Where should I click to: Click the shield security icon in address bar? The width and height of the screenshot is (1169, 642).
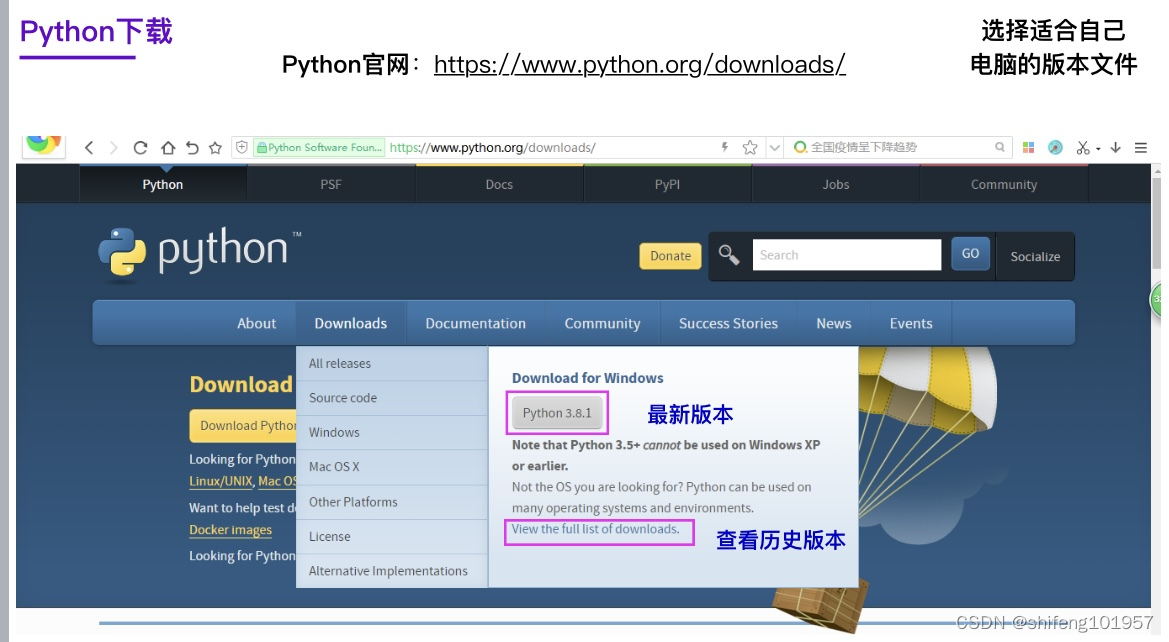coord(242,148)
